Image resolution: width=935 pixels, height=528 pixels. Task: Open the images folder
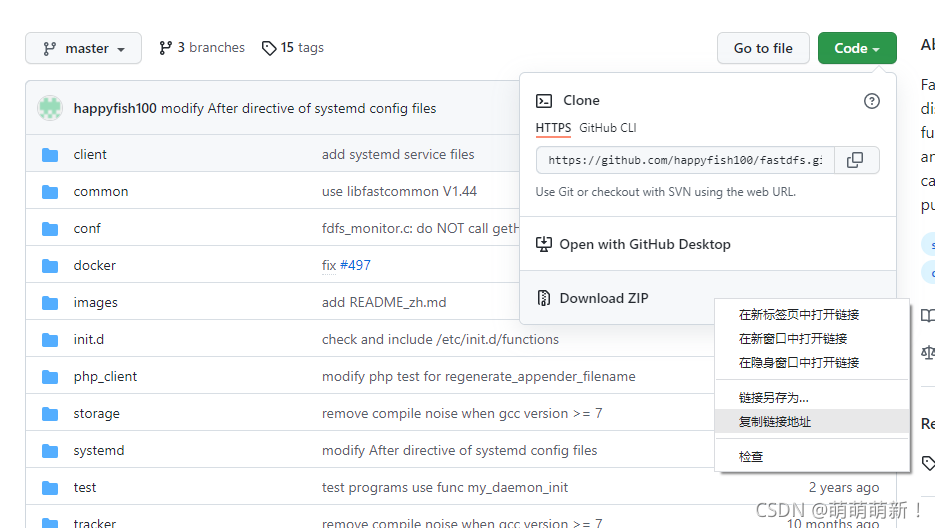point(95,302)
